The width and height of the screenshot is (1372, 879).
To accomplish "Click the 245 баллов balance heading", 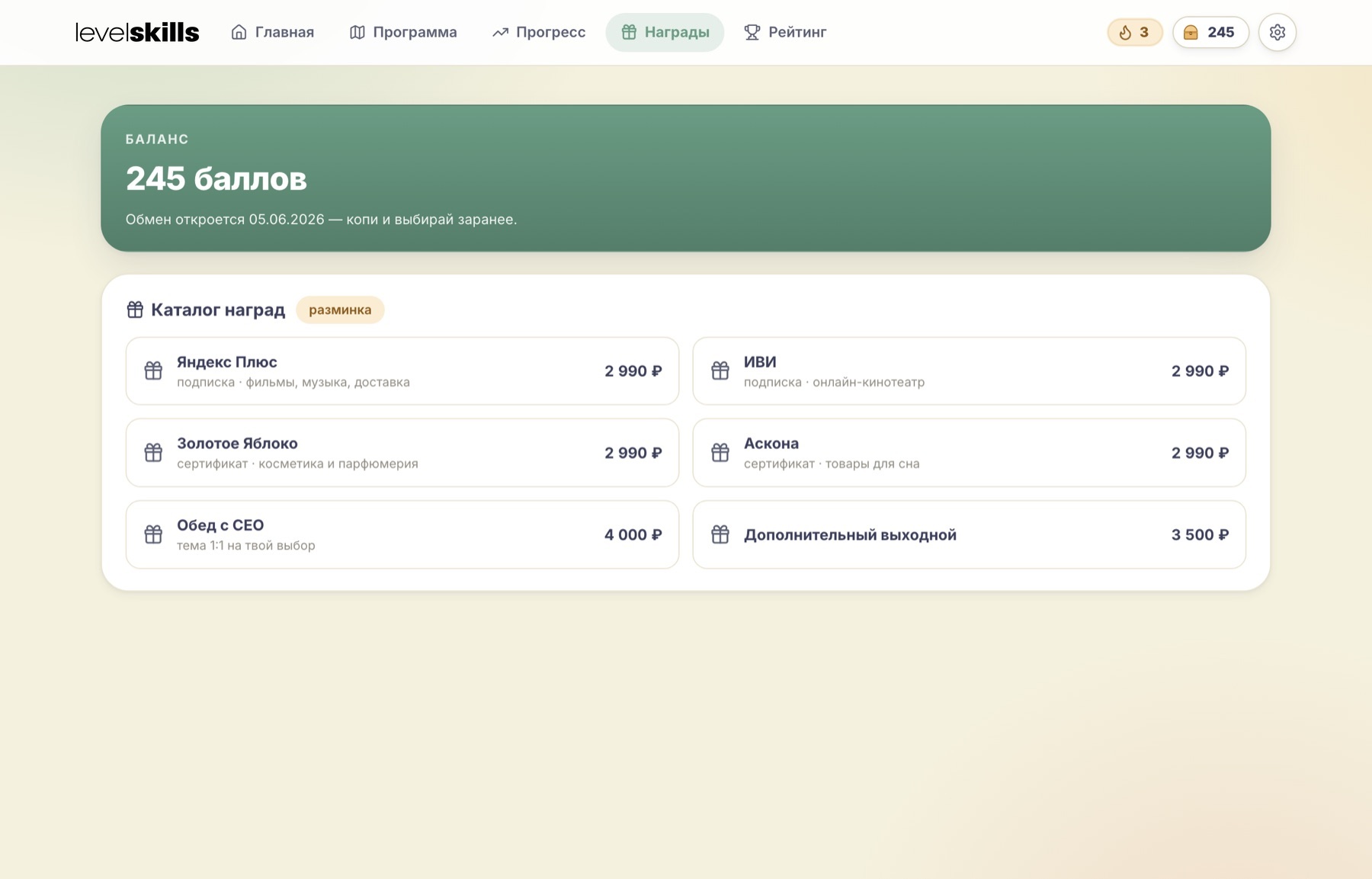I will pyautogui.click(x=216, y=178).
